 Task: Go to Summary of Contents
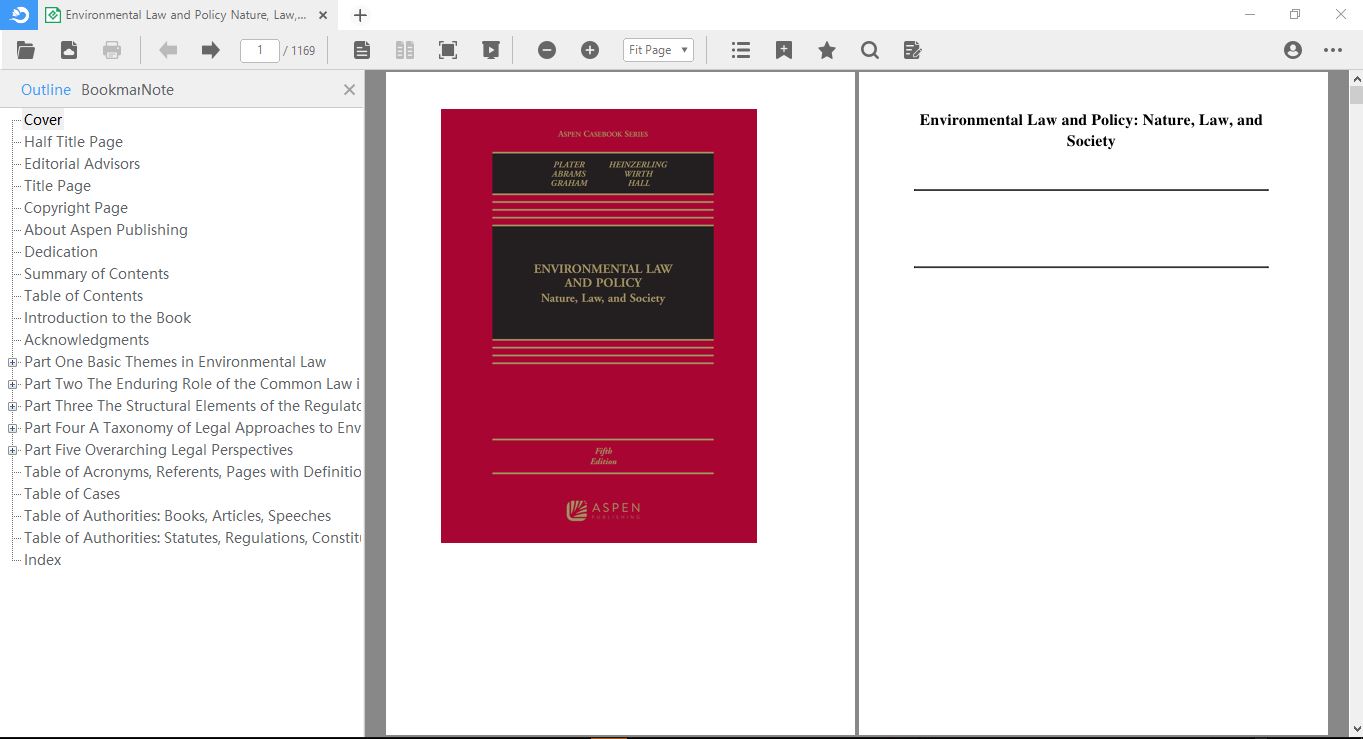tap(96, 274)
